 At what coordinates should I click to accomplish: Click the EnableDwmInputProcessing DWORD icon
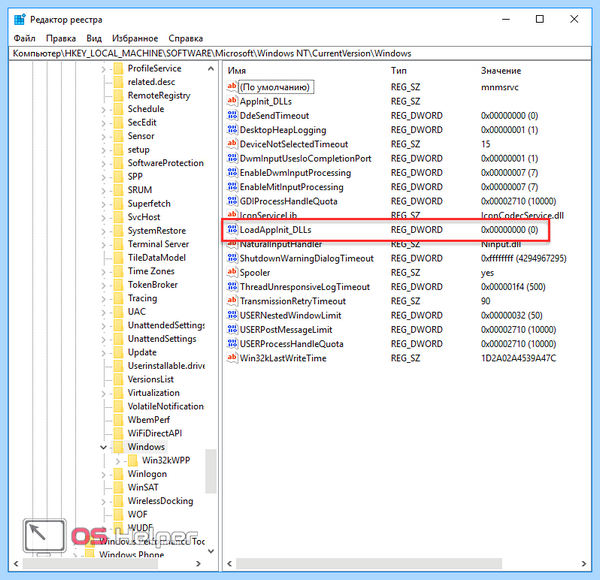pos(232,173)
